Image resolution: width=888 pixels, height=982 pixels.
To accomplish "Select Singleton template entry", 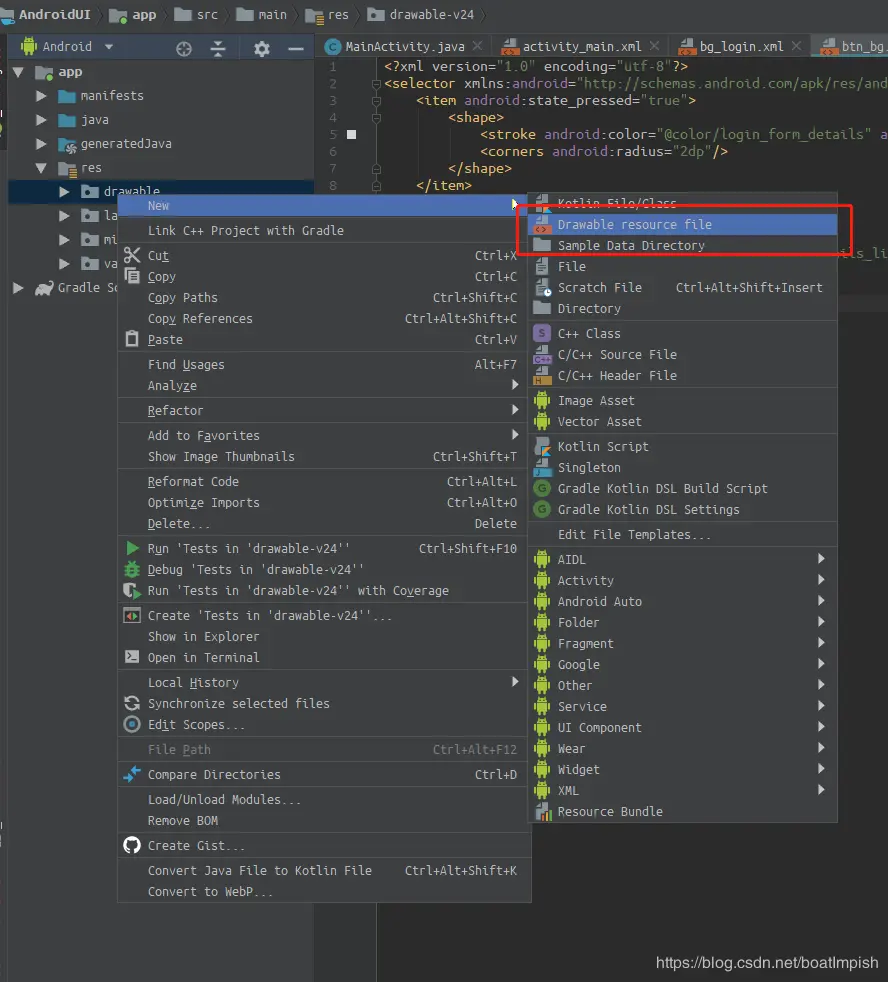I will (x=683, y=467).
